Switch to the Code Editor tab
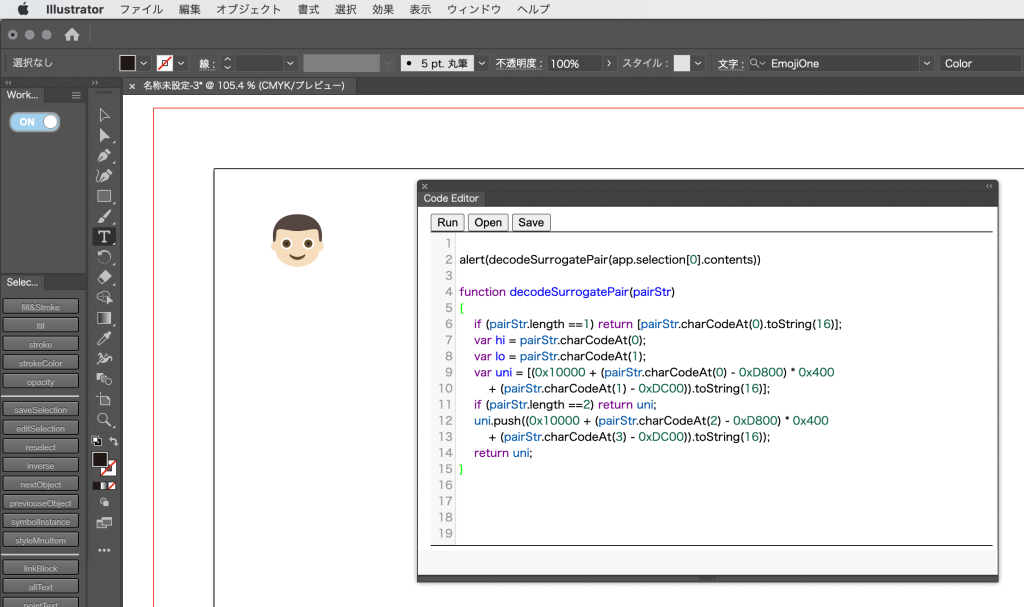Viewport: 1024px width, 607px height. (x=451, y=198)
